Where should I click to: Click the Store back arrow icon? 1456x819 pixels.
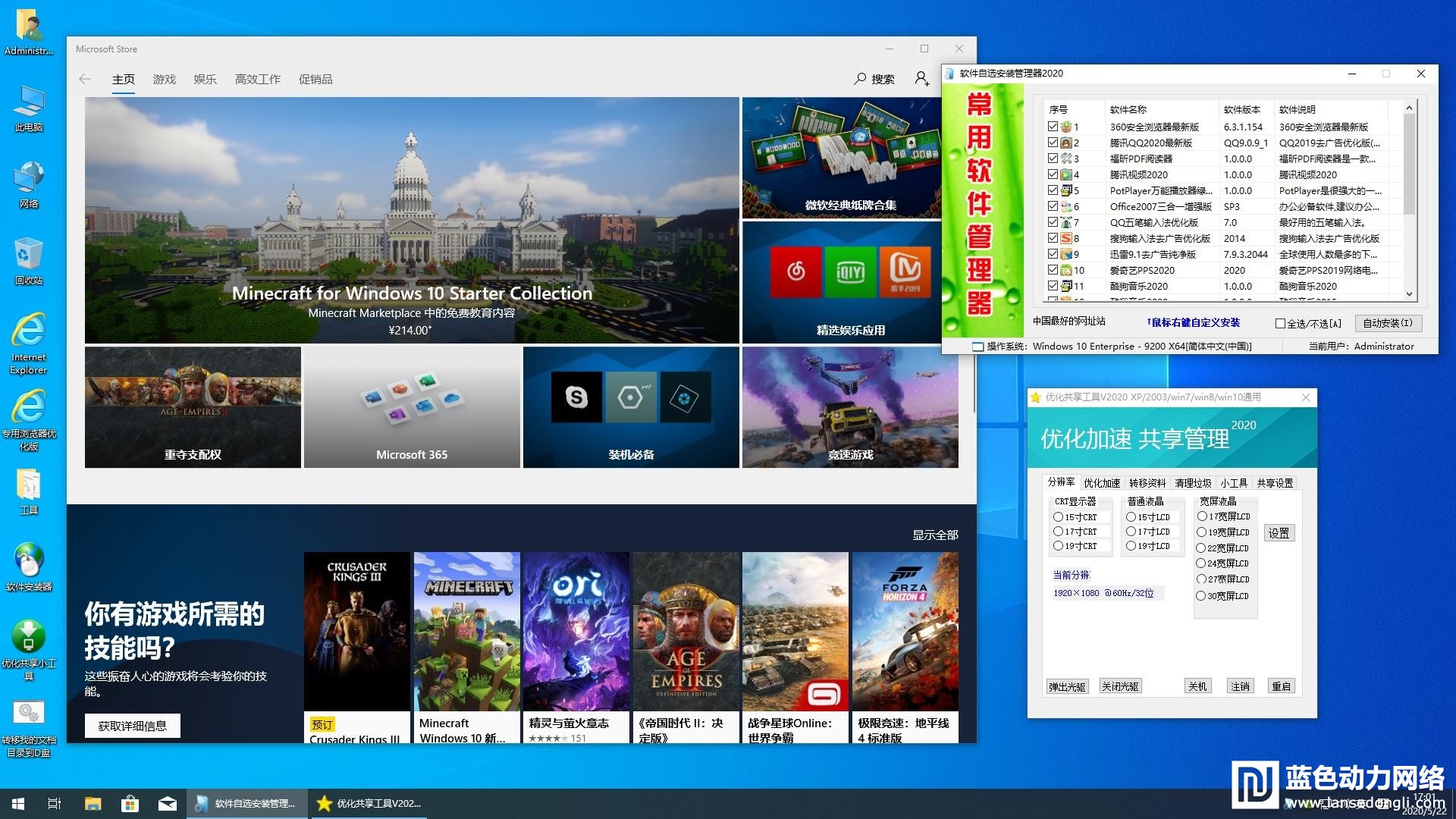[x=85, y=79]
